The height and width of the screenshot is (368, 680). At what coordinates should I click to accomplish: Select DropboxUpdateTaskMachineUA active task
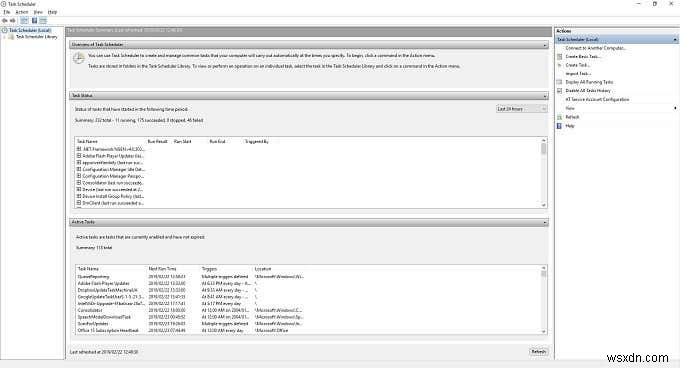107,290
